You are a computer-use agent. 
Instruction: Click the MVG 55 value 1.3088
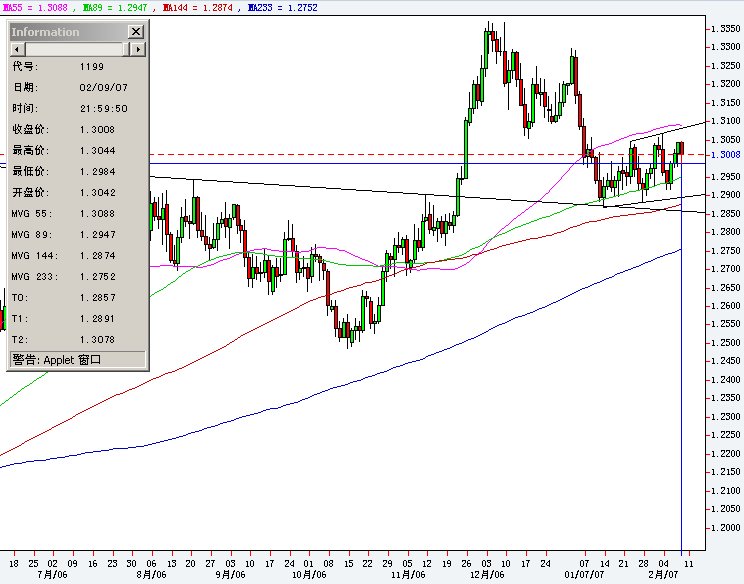tap(98, 214)
